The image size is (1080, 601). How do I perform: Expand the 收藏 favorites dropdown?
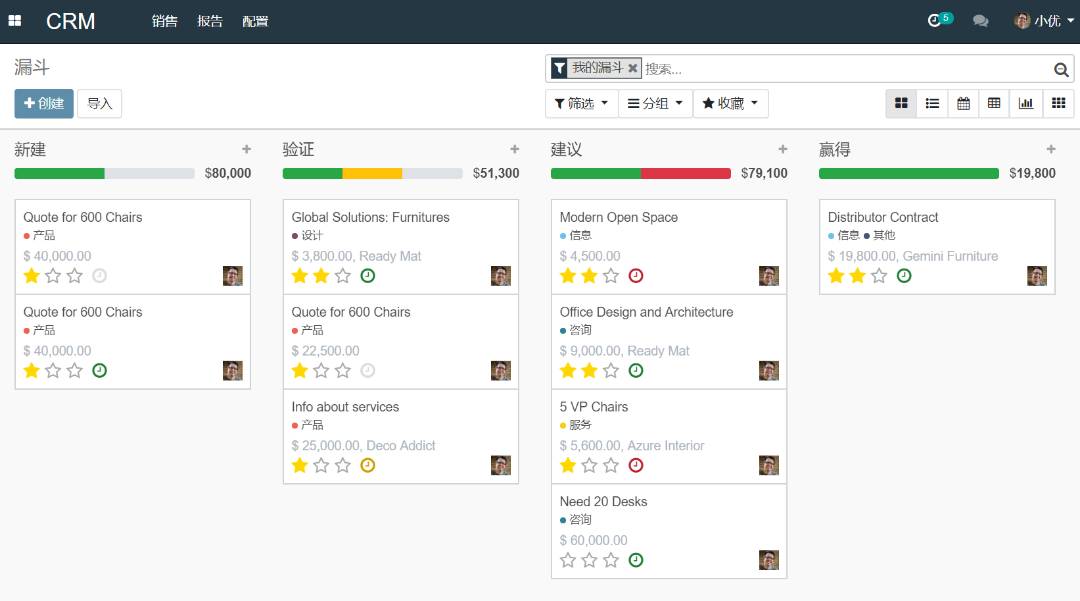click(x=730, y=103)
